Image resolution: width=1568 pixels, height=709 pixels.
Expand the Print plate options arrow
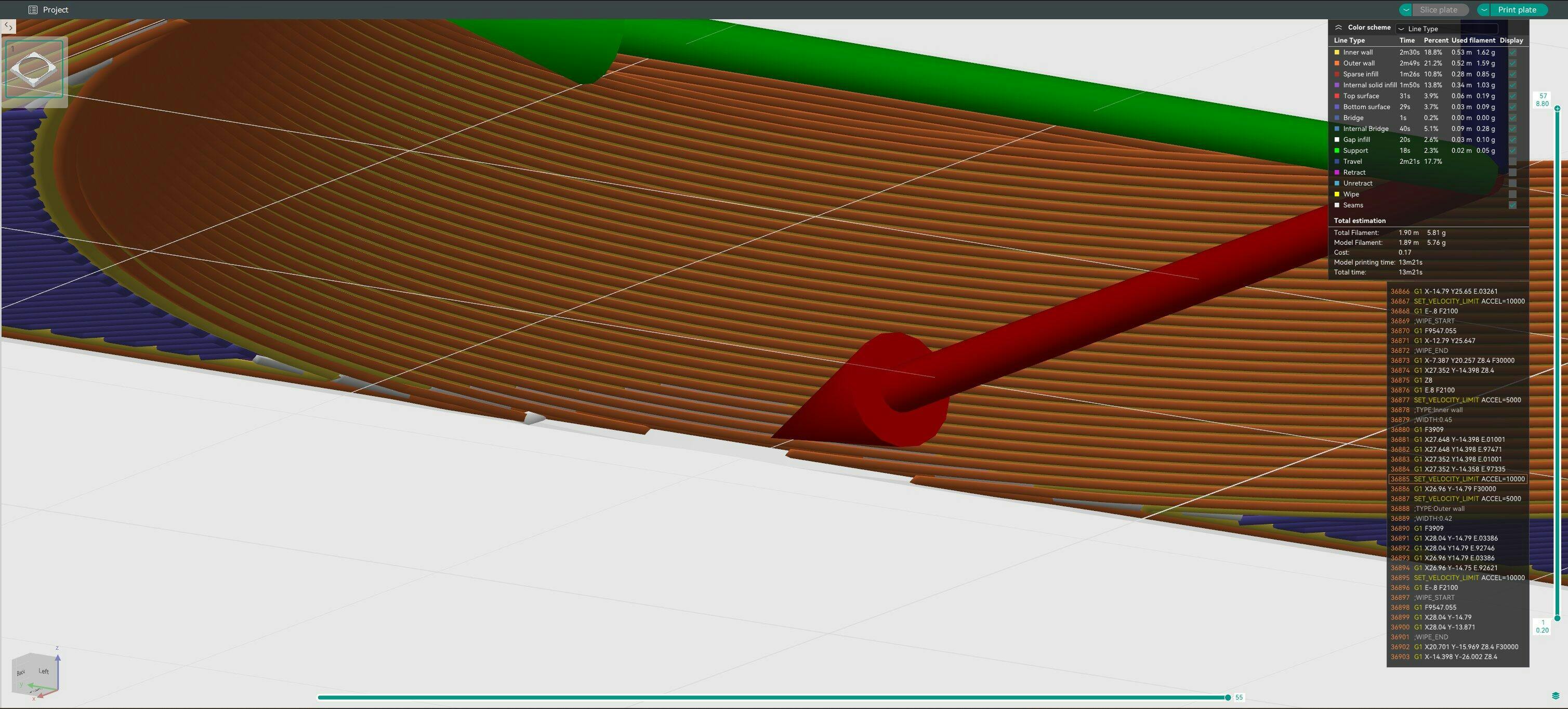tap(1484, 10)
